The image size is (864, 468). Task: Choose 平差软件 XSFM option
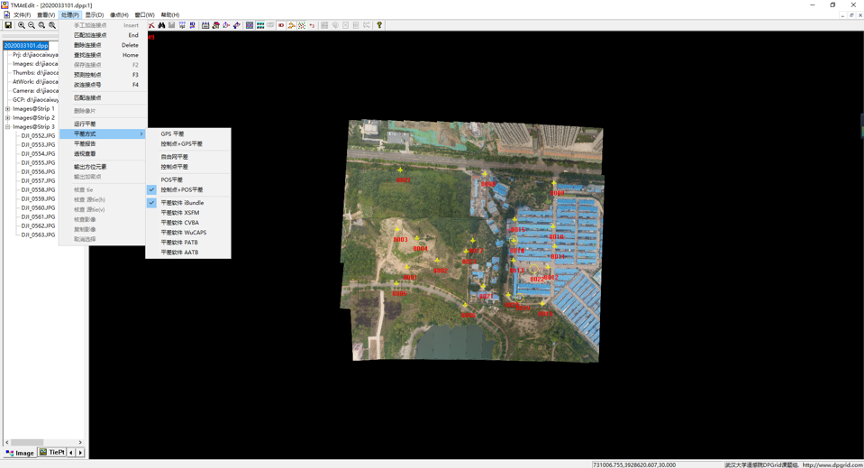click(x=188, y=213)
